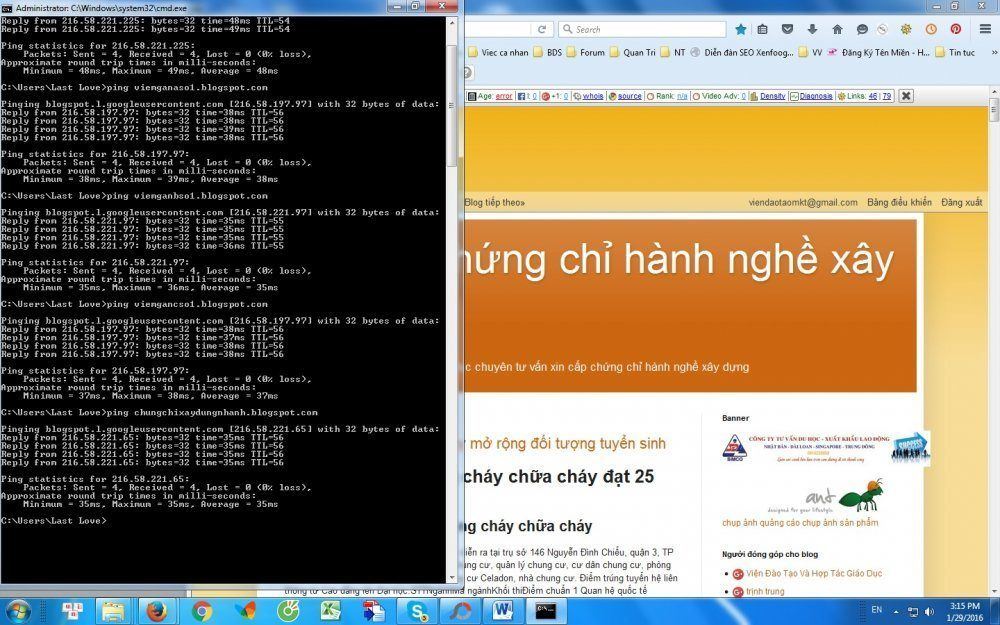Click Đăng xuất to sign out
Image resolution: width=1000 pixels, height=625 pixels.
tap(962, 202)
